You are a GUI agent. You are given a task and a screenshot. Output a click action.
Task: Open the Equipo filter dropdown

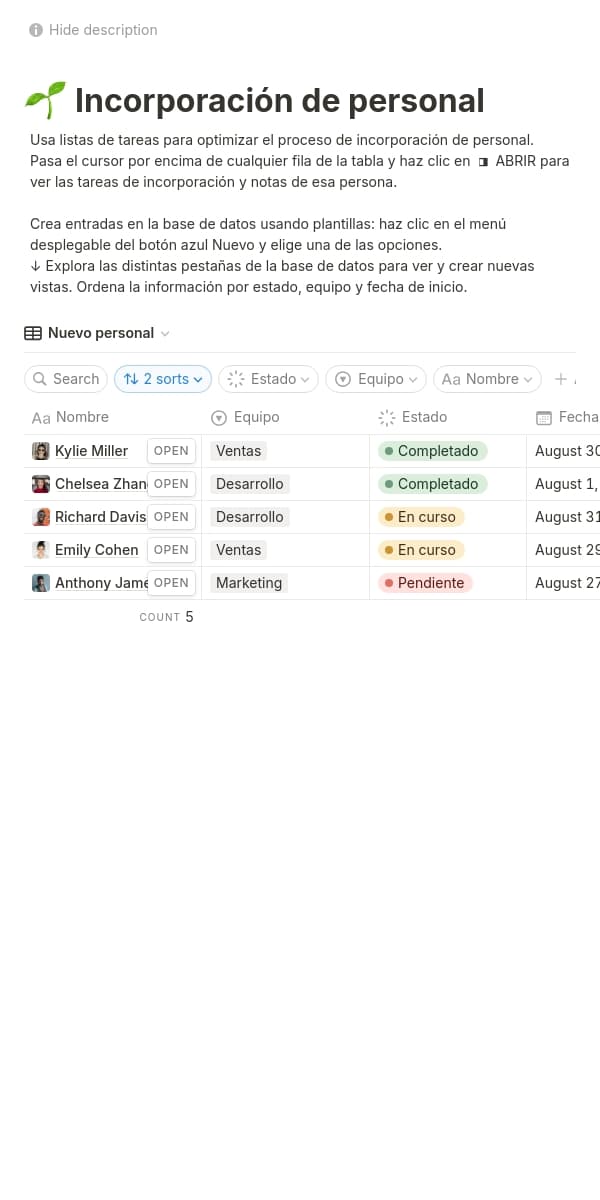tap(376, 379)
